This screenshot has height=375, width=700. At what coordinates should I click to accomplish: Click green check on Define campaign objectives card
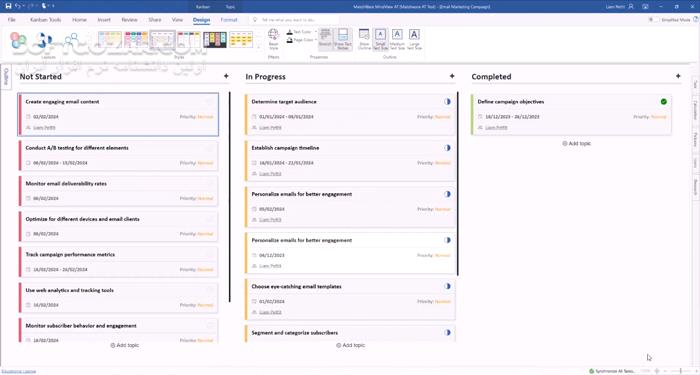[664, 102]
